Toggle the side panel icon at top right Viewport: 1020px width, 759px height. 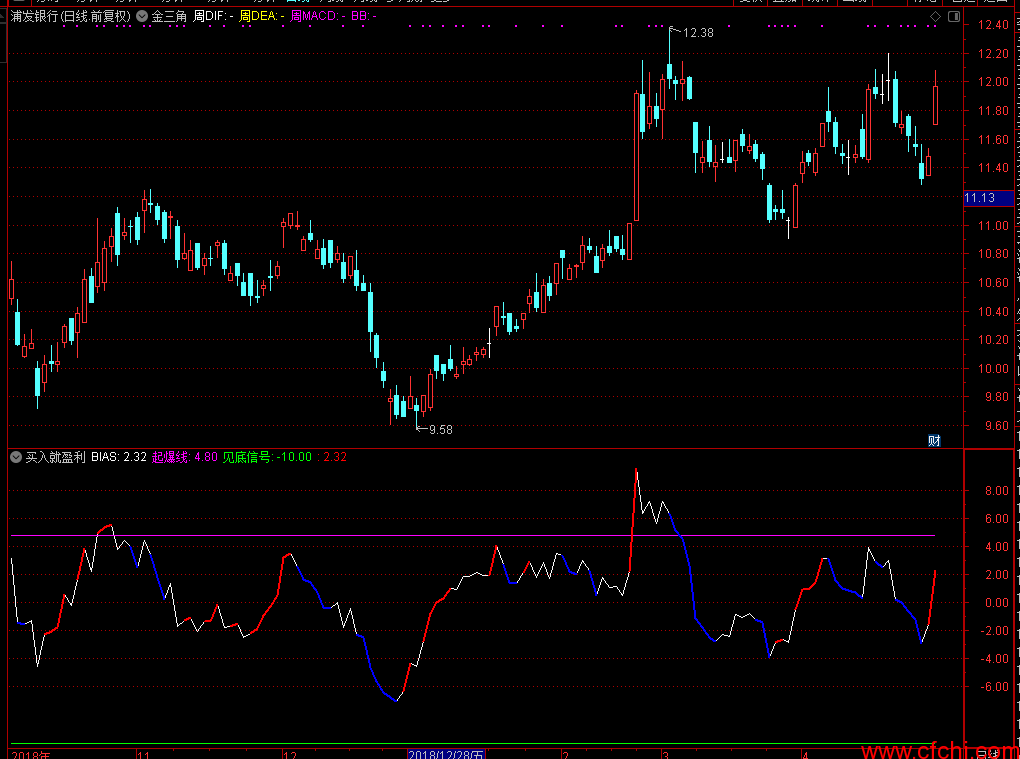tap(952, 17)
